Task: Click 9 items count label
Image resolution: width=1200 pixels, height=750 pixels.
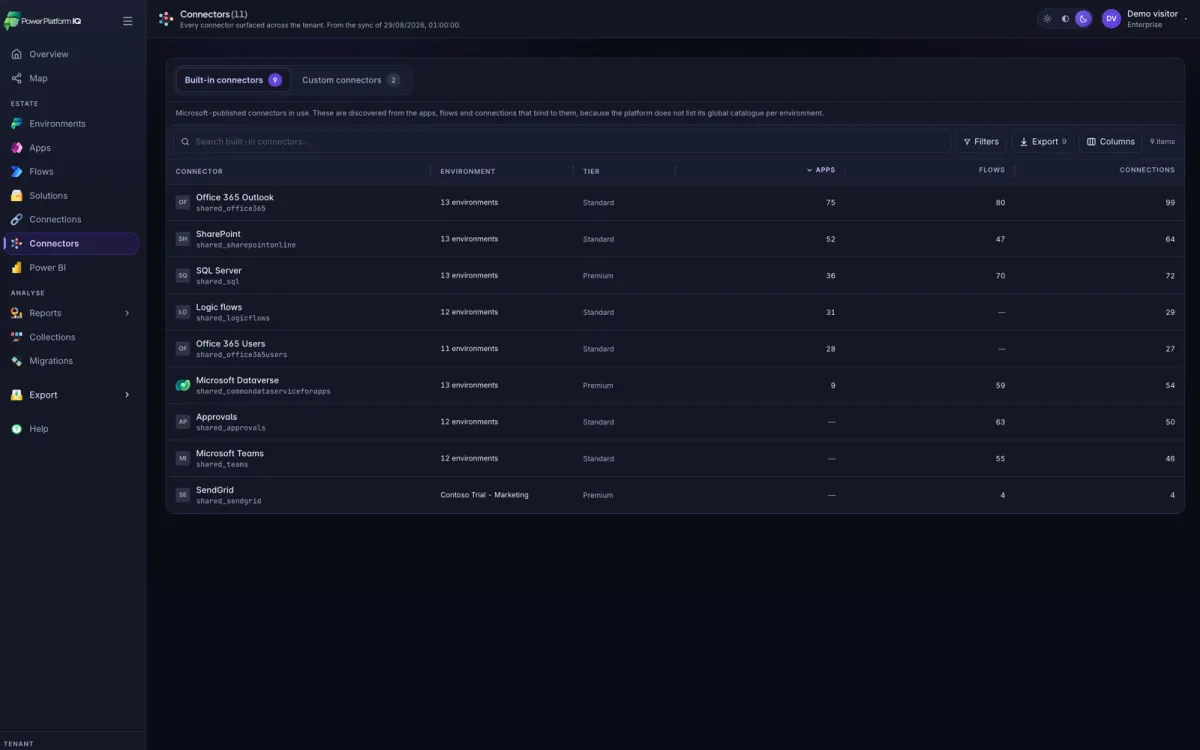Action: [1162, 142]
